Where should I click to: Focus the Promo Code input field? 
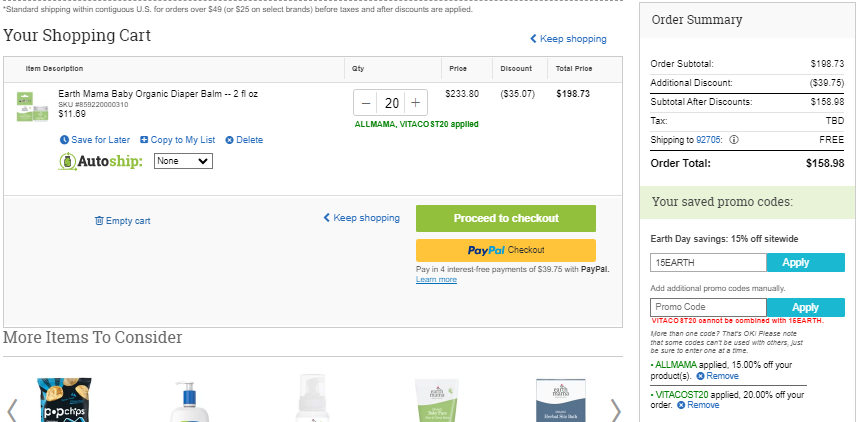coord(708,307)
